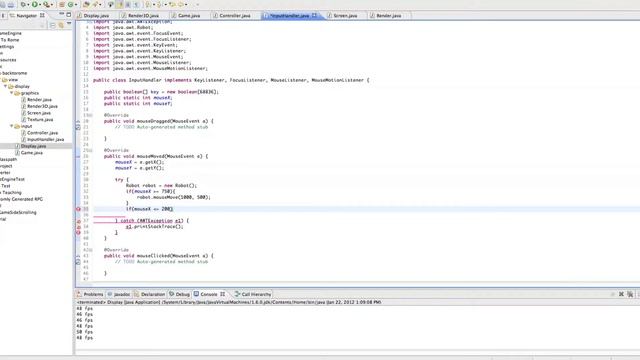Maximize the Navigator panel
Image resolution: width=640 pixels, height=360 pixels.
coord(69,15)
